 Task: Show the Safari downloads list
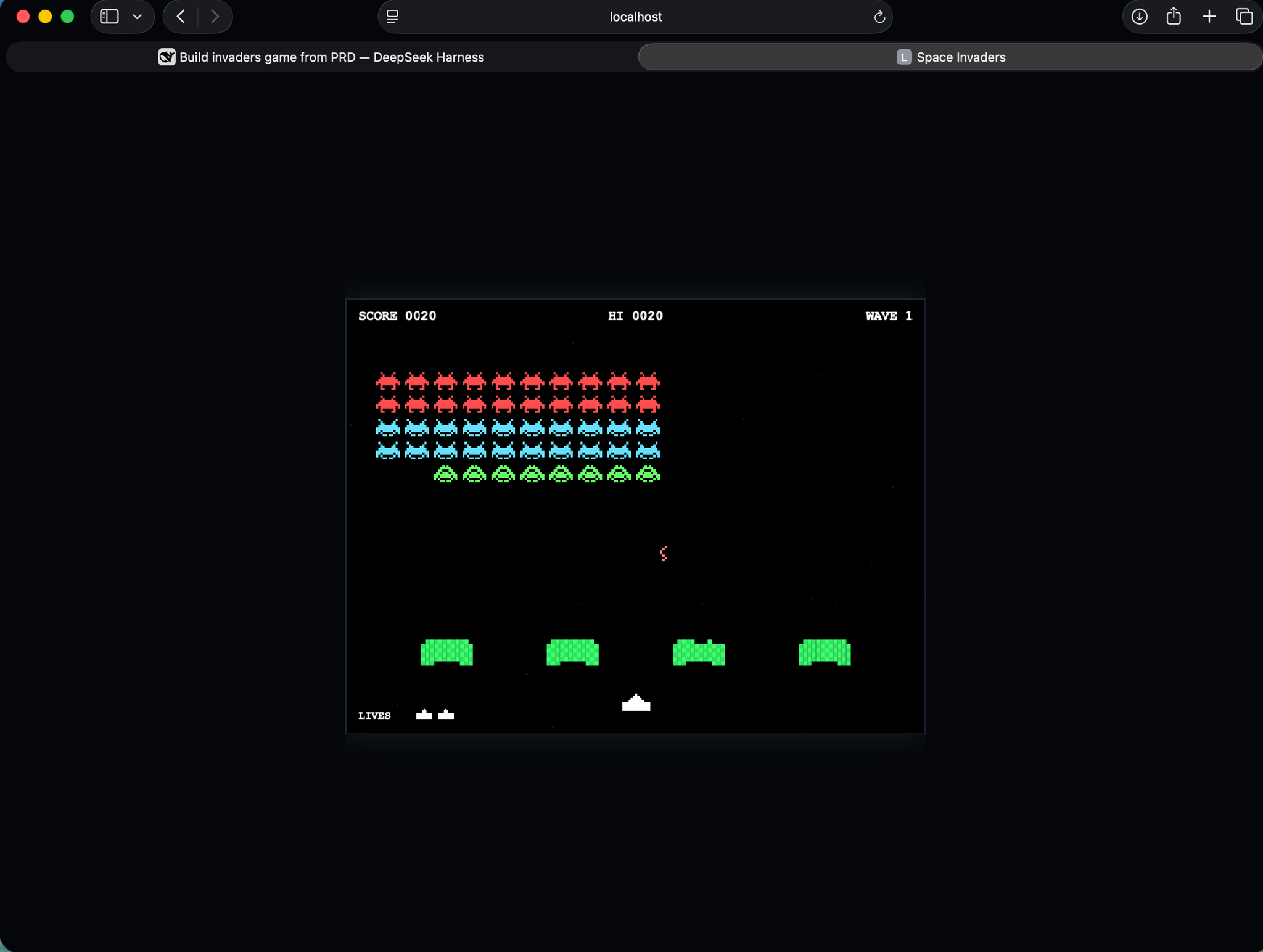pyautogui.click(x=1139, y=17)
